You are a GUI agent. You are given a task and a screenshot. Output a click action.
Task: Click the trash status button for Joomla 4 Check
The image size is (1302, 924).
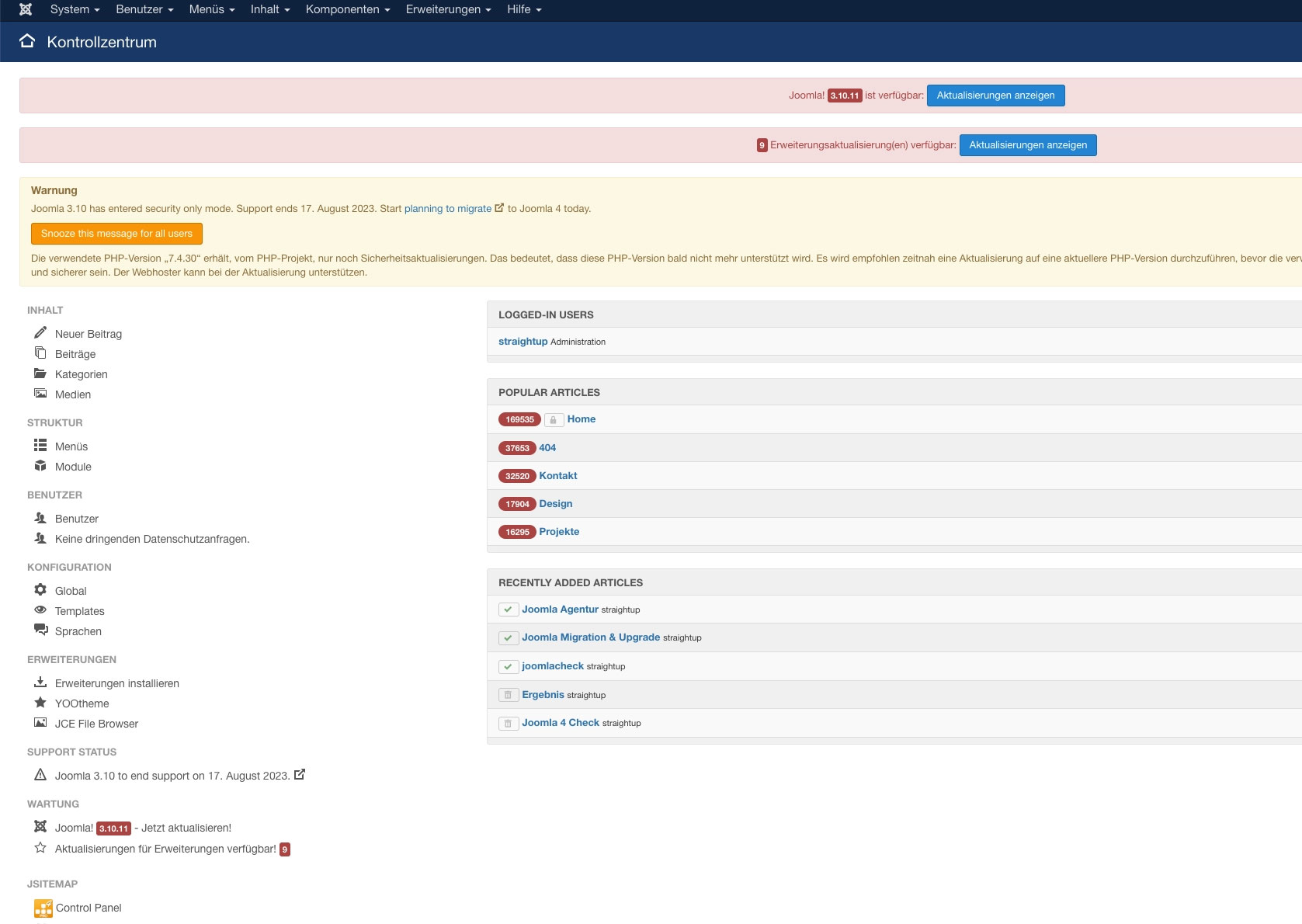tap(509, 723)
